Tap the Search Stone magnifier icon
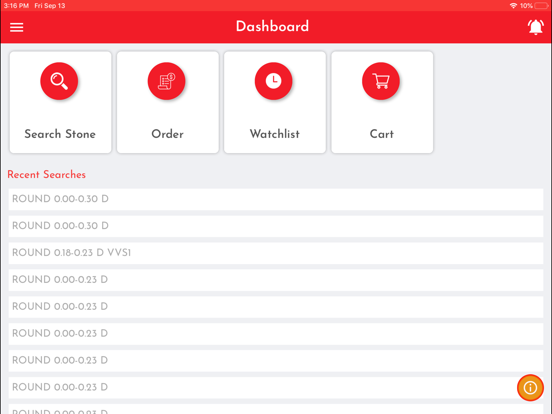Viewport: 552px width, 414px height. [59, 81]
